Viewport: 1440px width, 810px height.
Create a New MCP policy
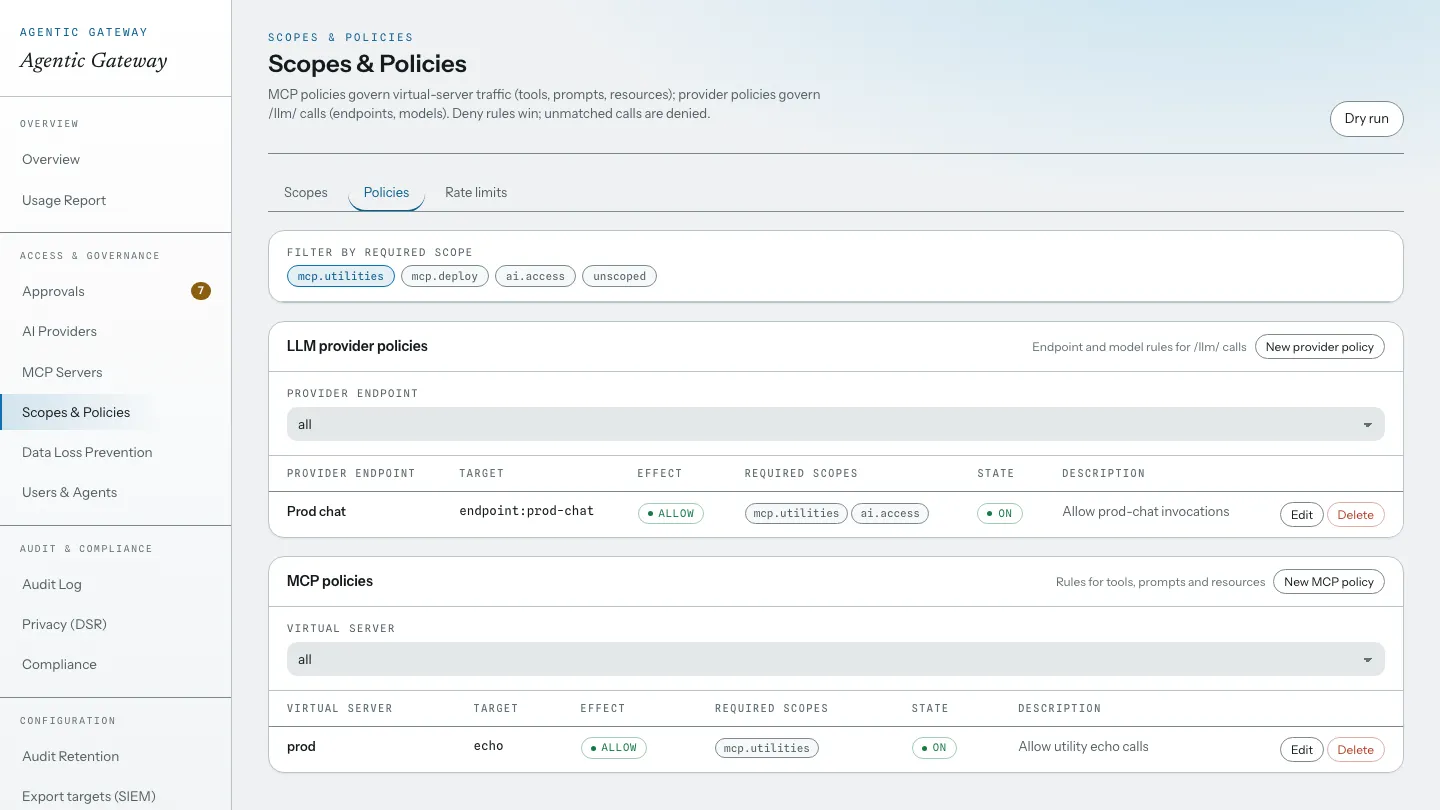click(x=1329, y=582)
